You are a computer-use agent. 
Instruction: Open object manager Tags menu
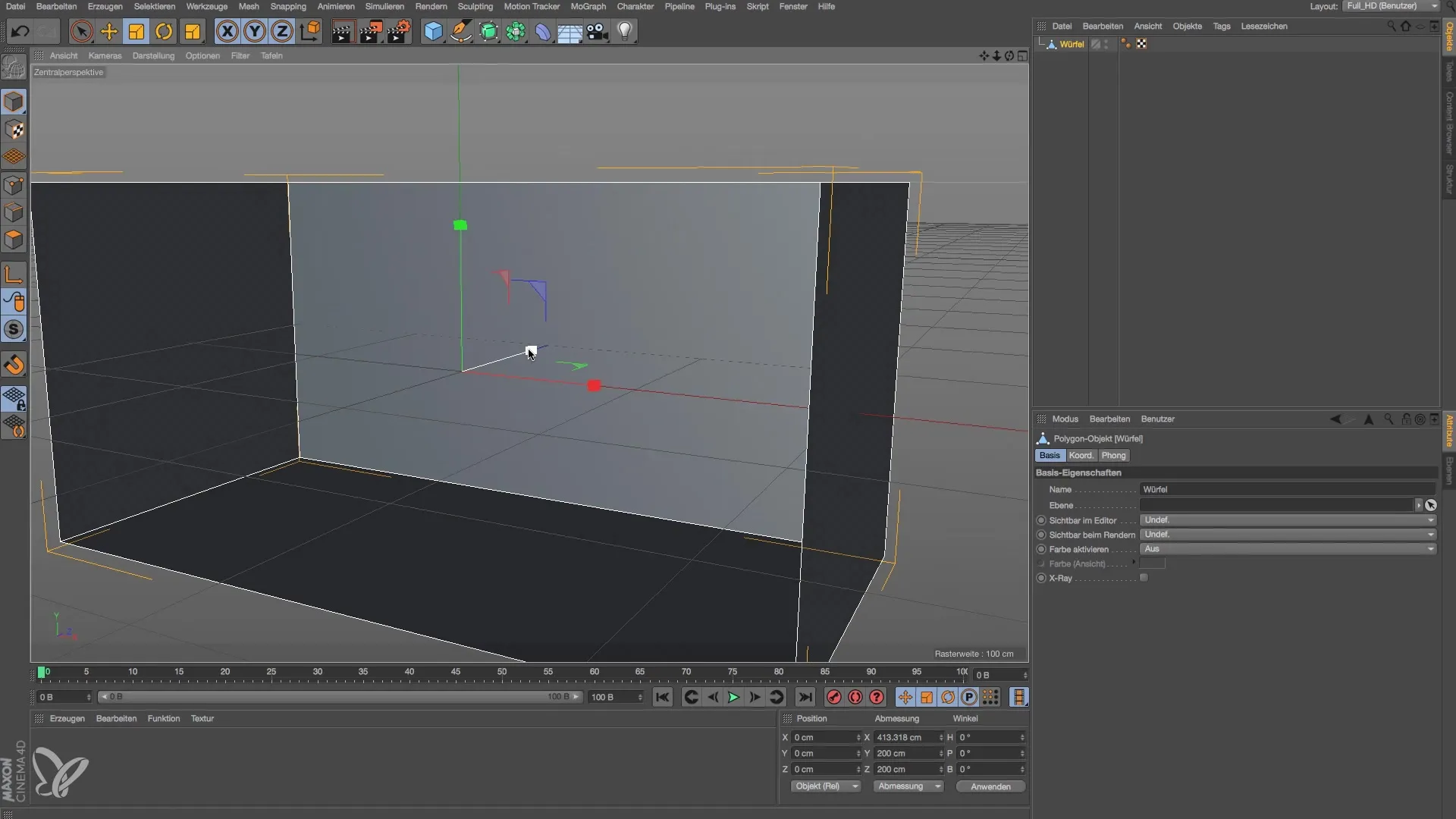(1221, 26)
